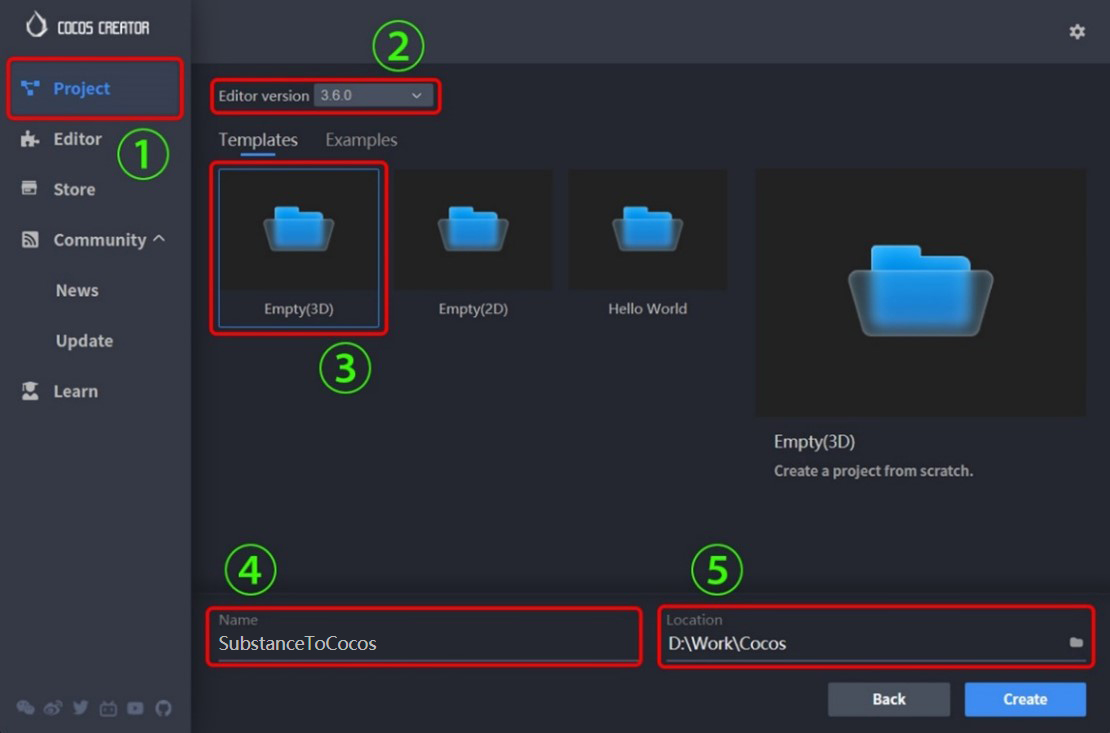Click the 'Create a project from scratch.' description
This screenshot has height=733, width=1110.
(873, 471)
